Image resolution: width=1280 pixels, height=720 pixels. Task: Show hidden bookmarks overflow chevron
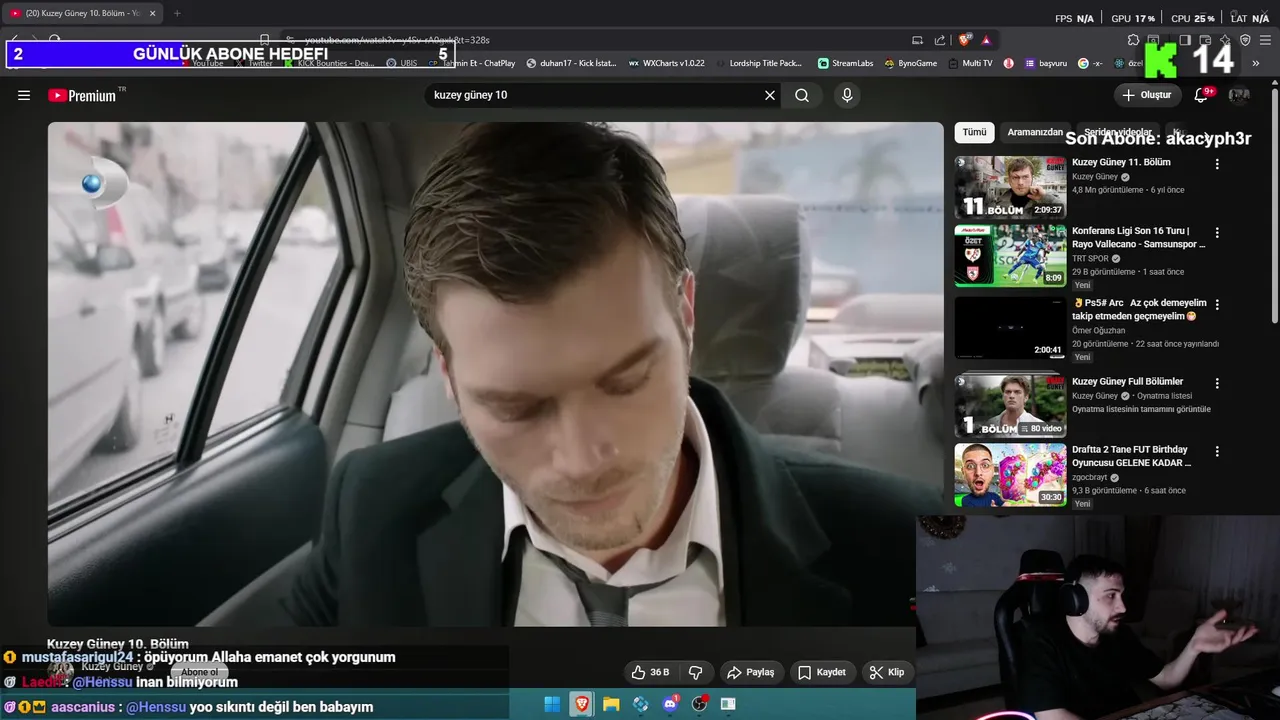click(1255, 63)
